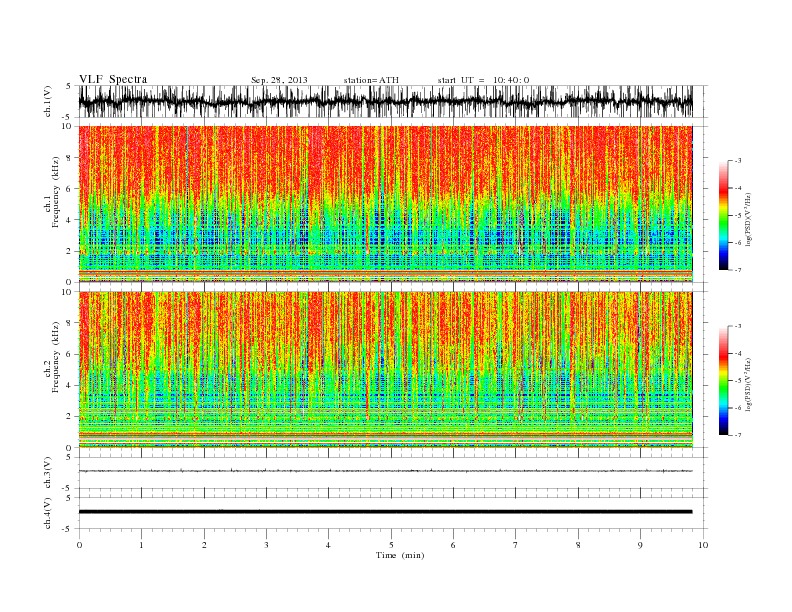The width and height of the screenshot is (792, 612).
Task: Click the '-5' label on ch.2 color bar
Action: pos(737,380)
